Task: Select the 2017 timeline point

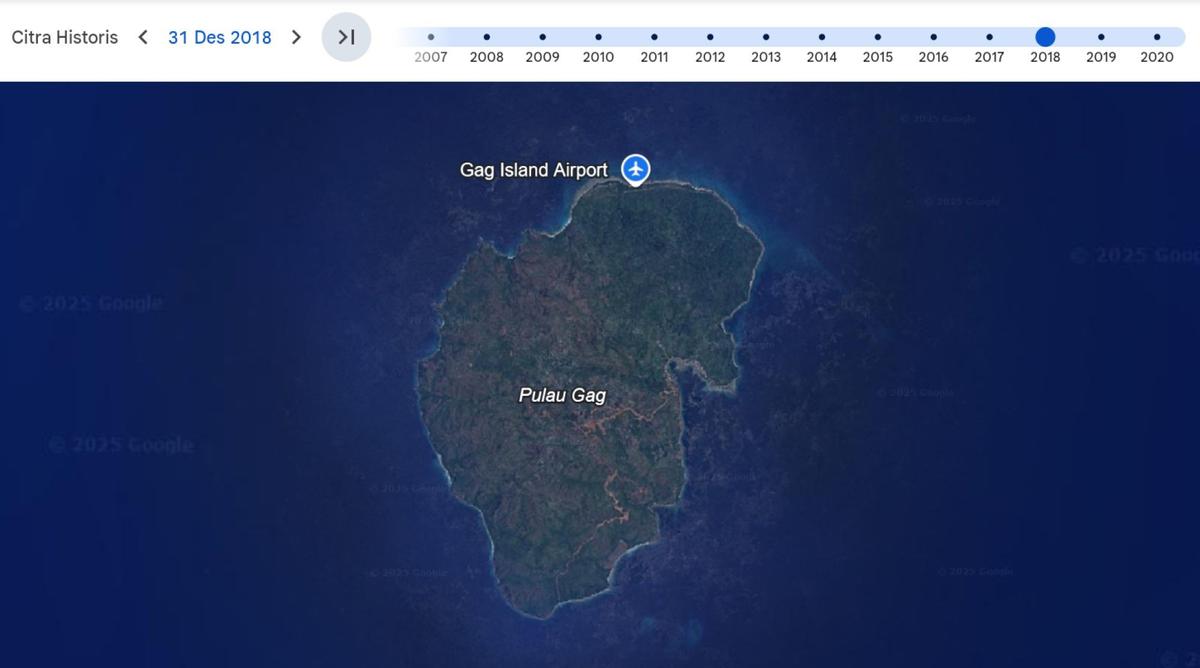Action: 989,37
